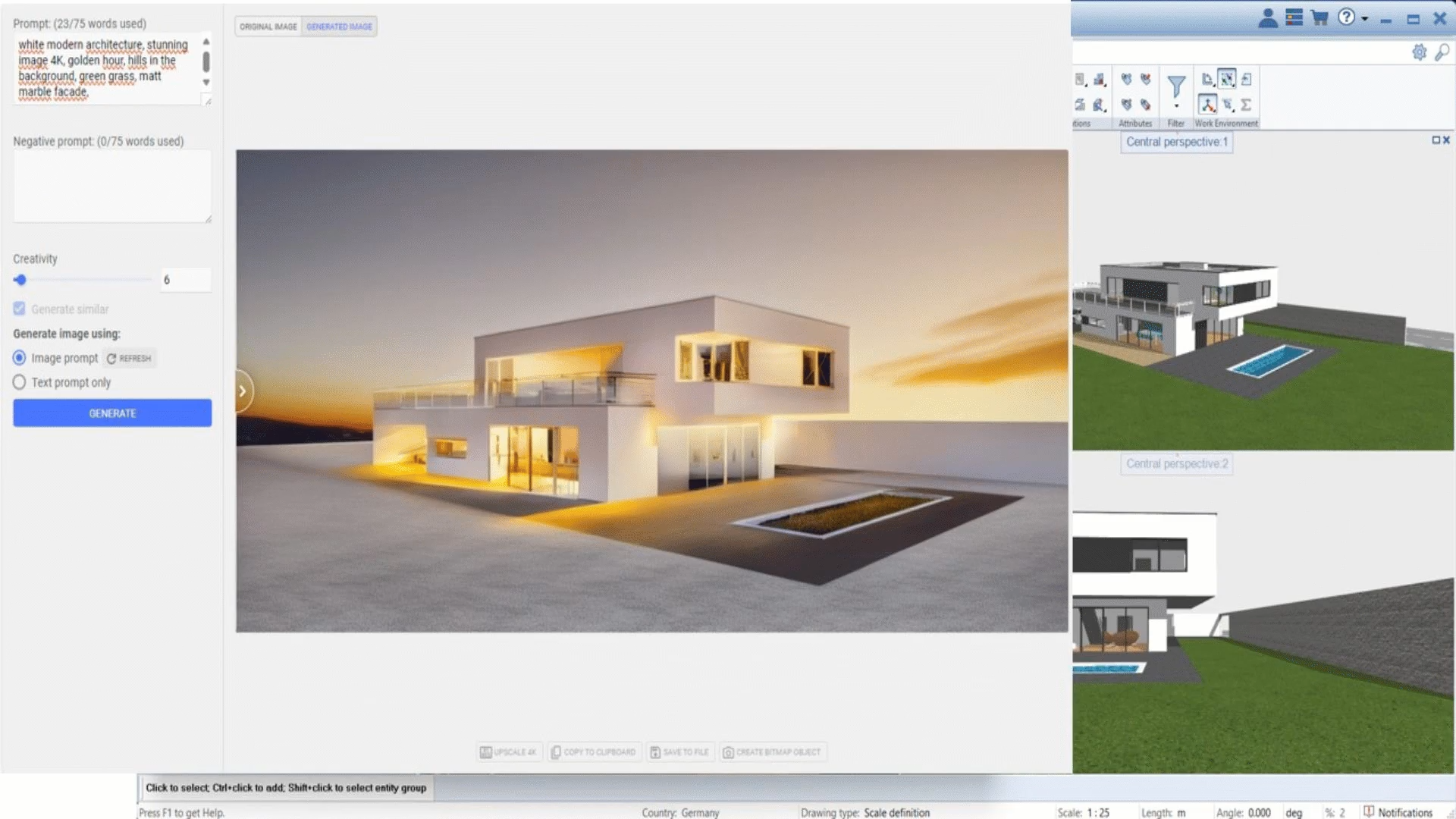Click the Filter funnel icon

pos(1176,86)
